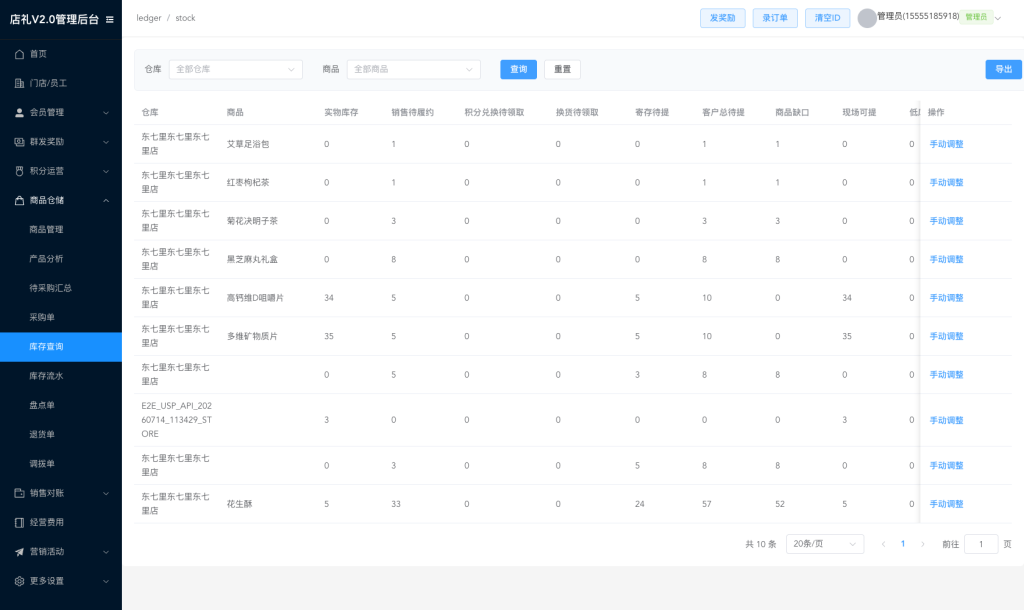
Task: Expand the 积分运营 submenu chevron
Action: coord(106,172)
